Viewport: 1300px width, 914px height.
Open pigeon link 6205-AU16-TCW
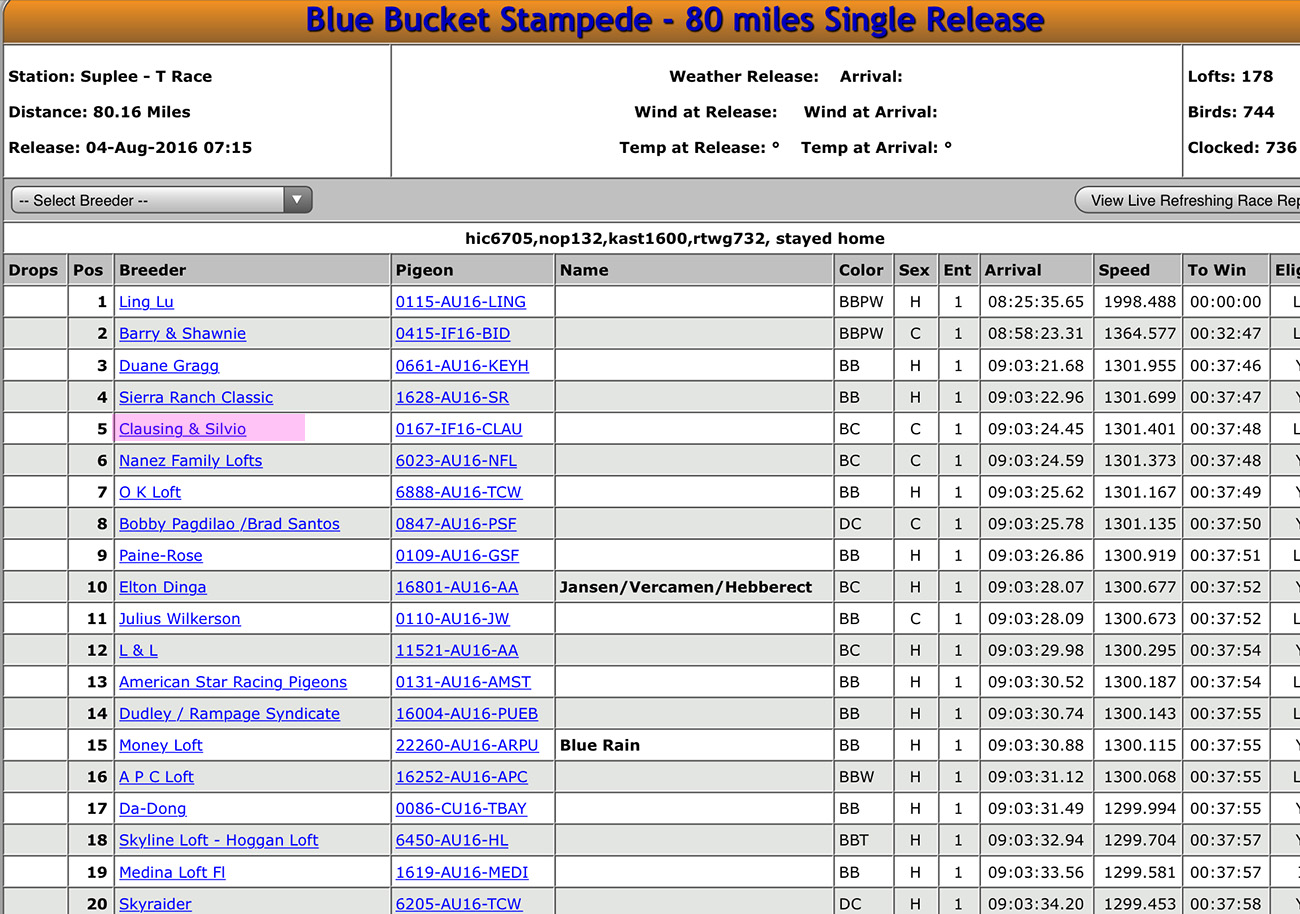click(458, 903)
